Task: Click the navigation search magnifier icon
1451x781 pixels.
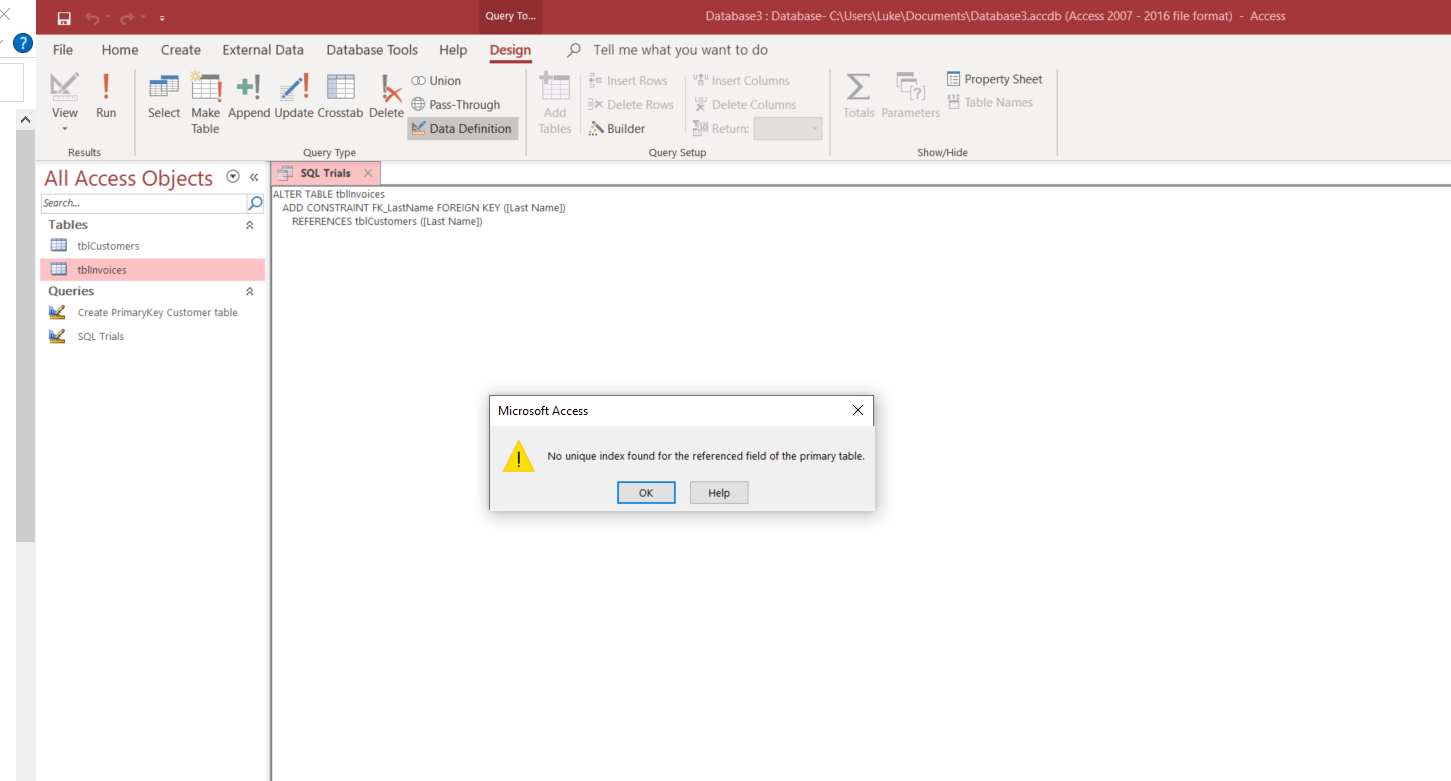Action: coord(255,203)
